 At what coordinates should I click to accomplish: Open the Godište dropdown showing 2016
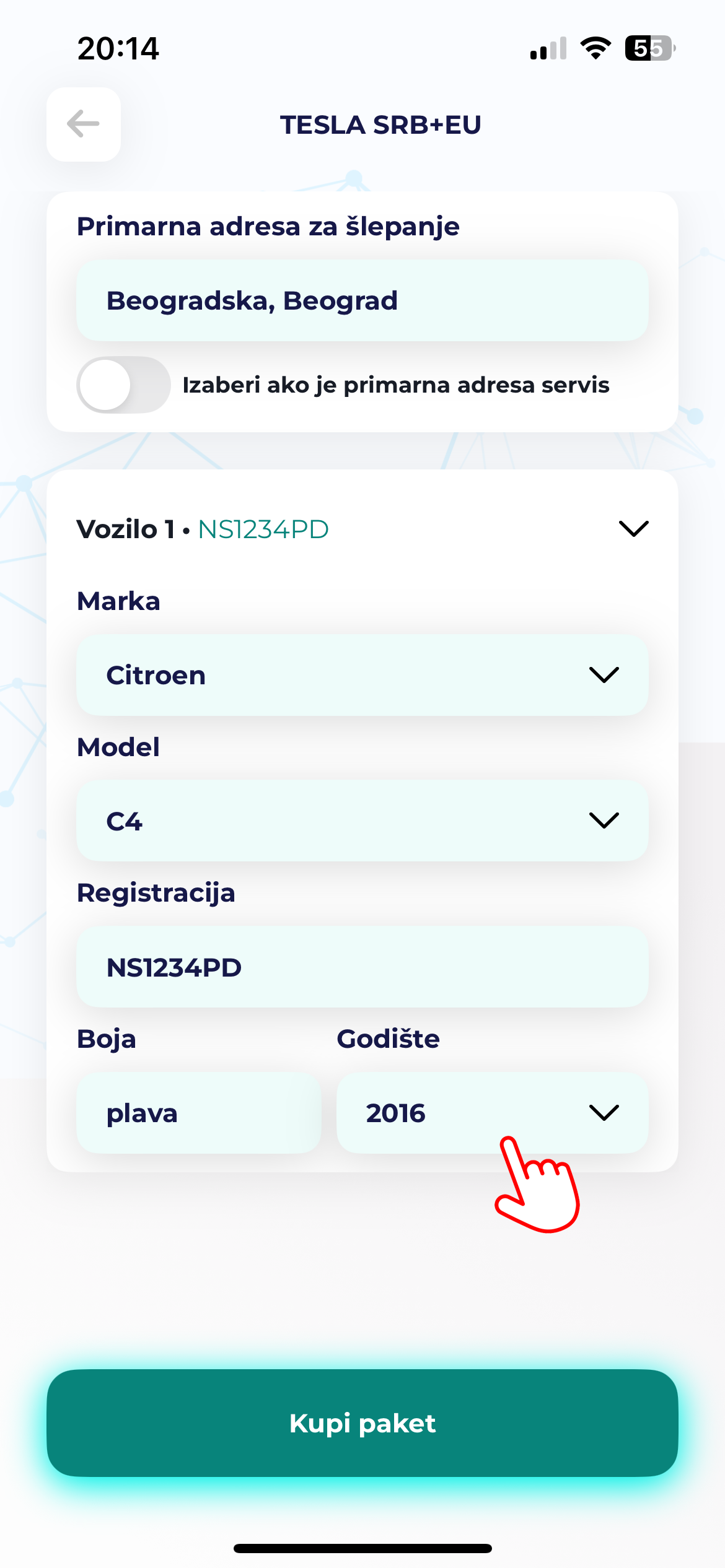point(492,1113)
